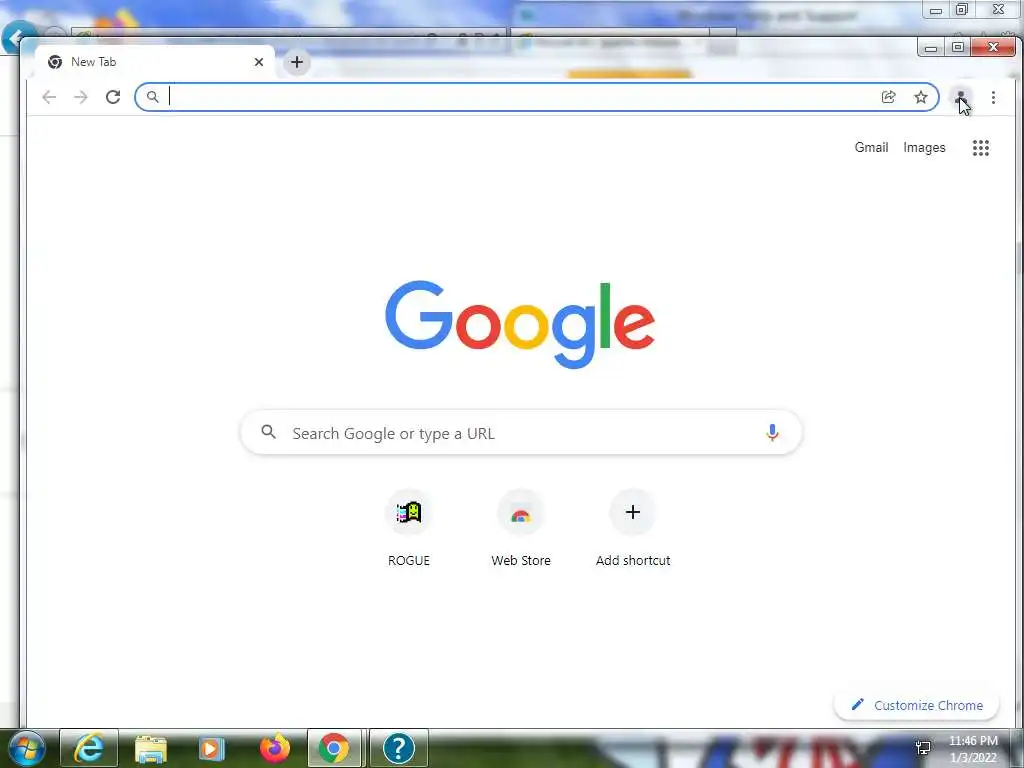Maximize the Chrome window
The width and height of the screenshot is (1024, 768).
tap(957, 48)
